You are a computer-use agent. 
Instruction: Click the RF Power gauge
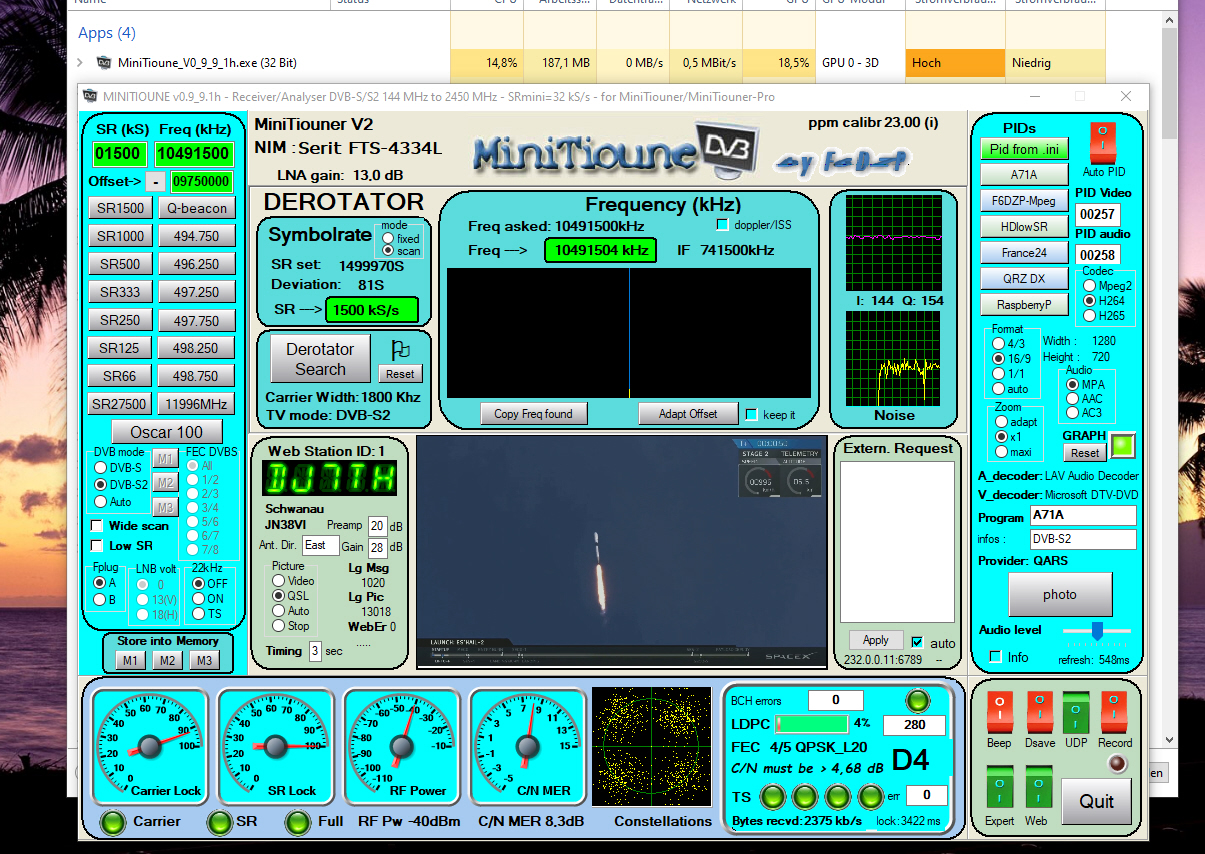coord(401,746)
